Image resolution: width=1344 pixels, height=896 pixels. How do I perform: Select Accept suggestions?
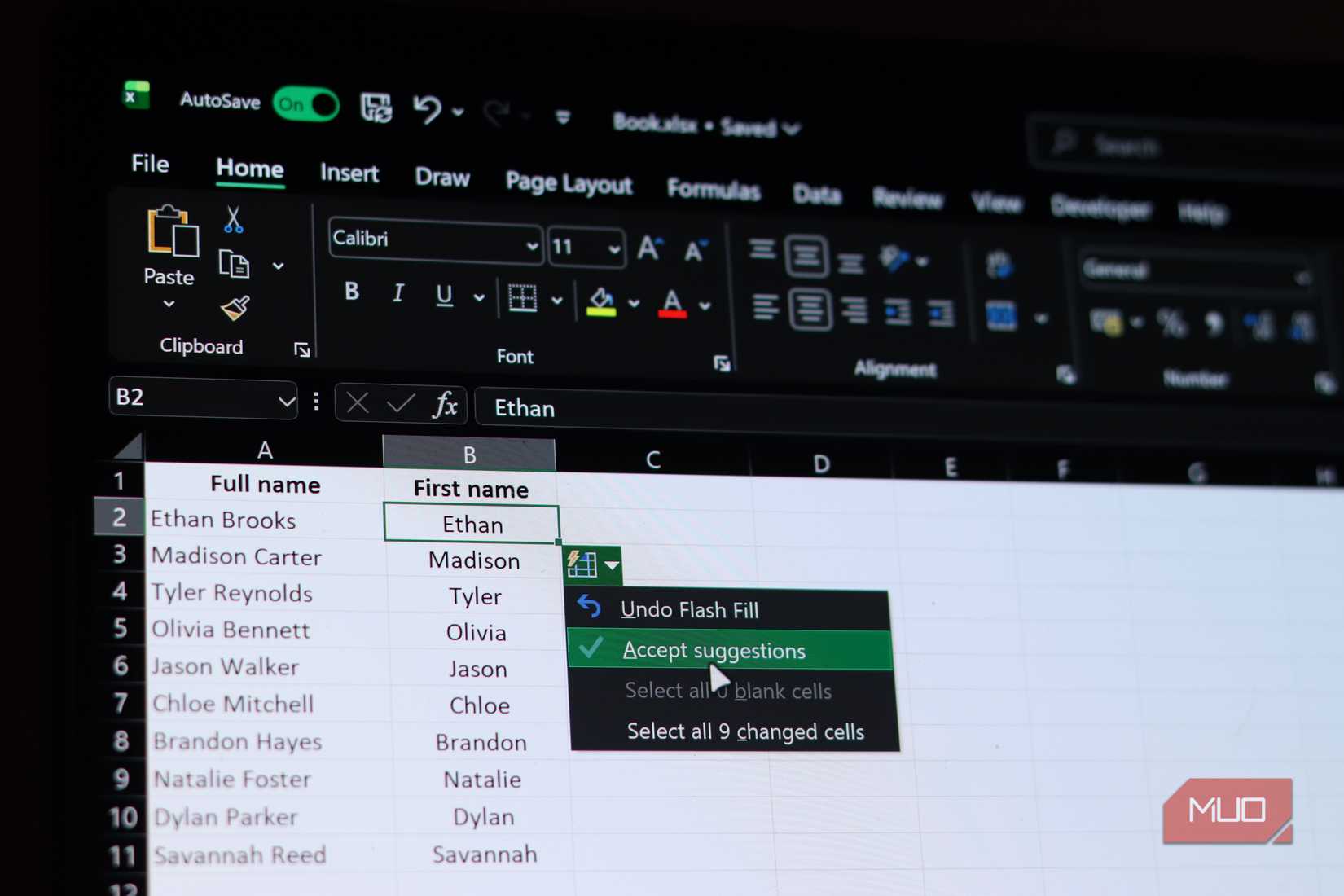[714, 650]
